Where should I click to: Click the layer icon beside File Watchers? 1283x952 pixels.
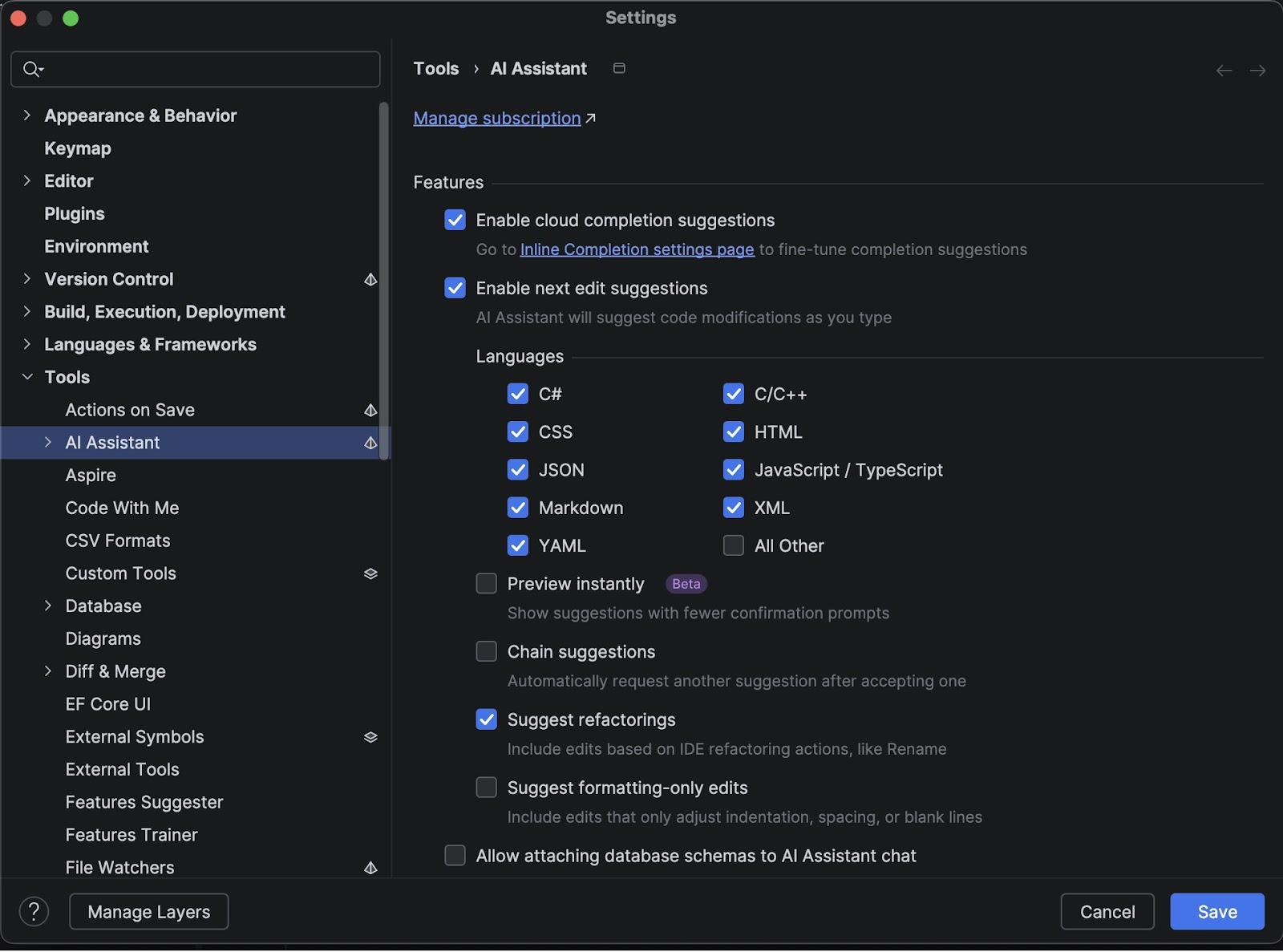coord(370,868)
